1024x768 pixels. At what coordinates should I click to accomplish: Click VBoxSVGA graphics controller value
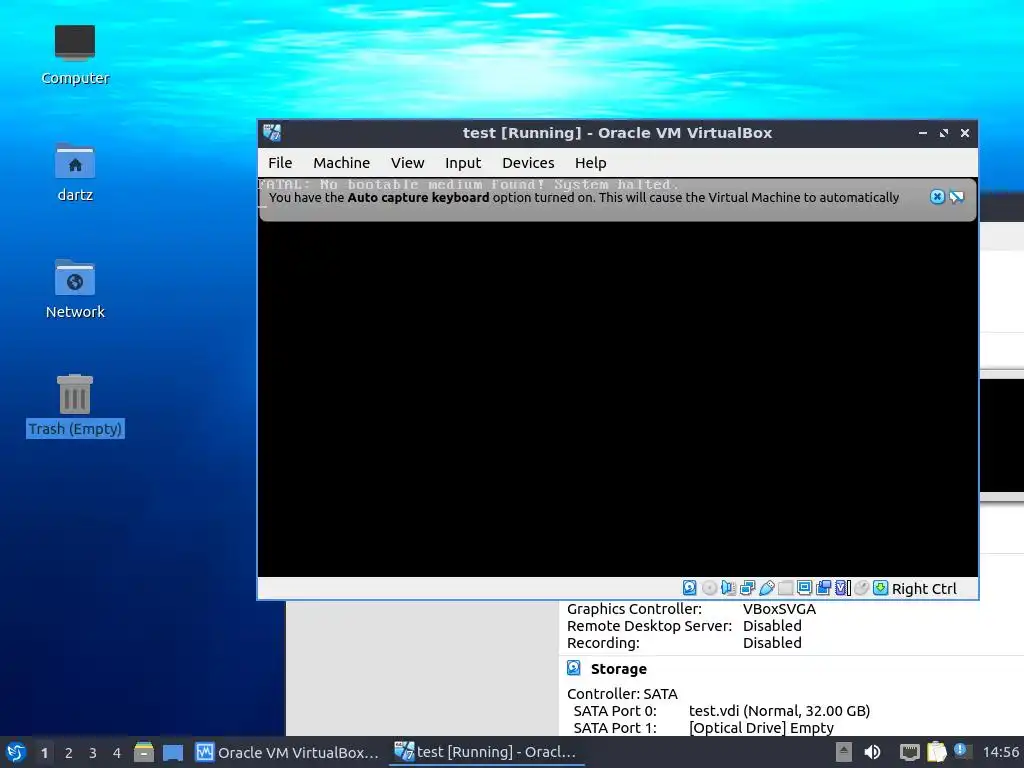pos(779,609)
